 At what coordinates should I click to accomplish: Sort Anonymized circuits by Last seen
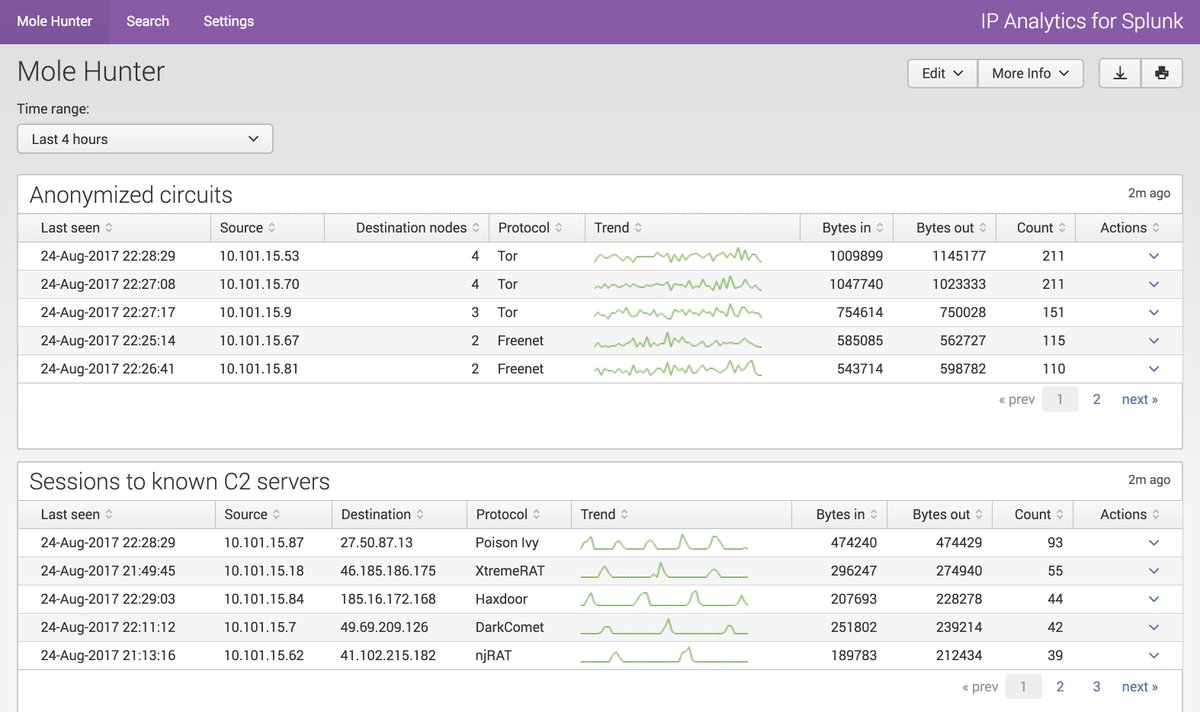(77, 228)
